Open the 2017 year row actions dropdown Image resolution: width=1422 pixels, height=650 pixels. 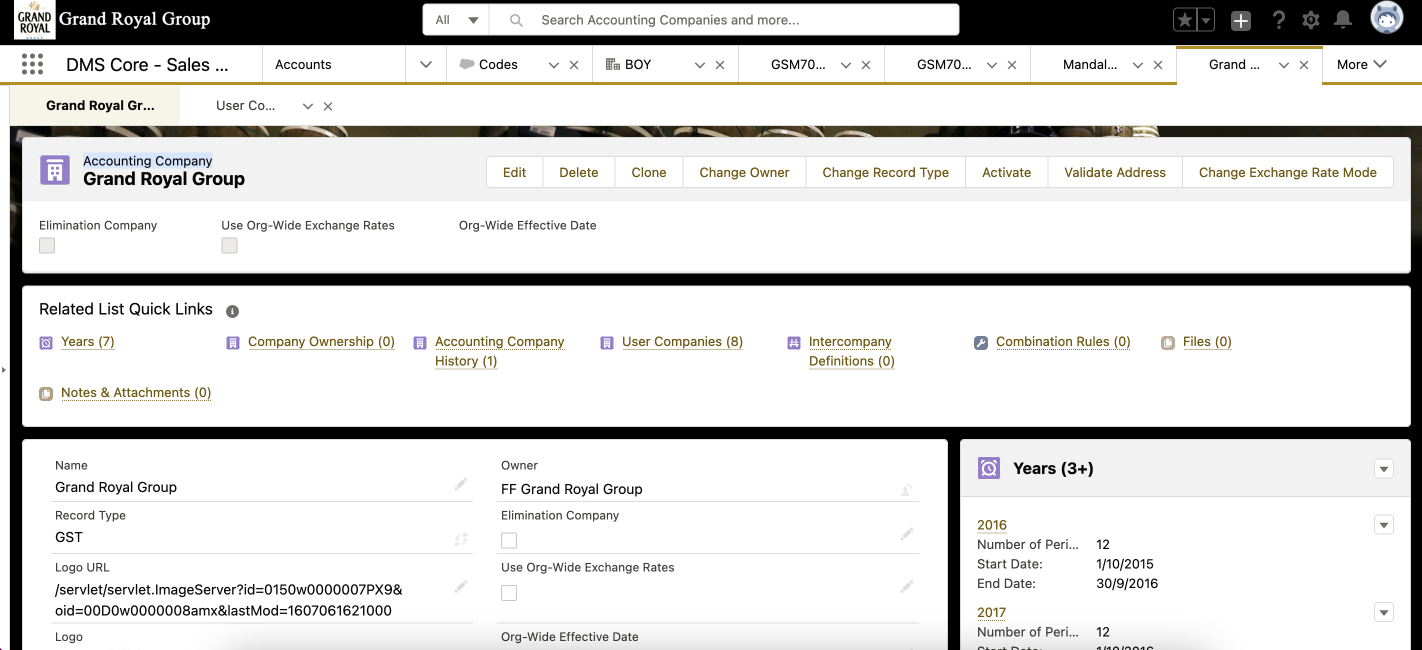1384,613
